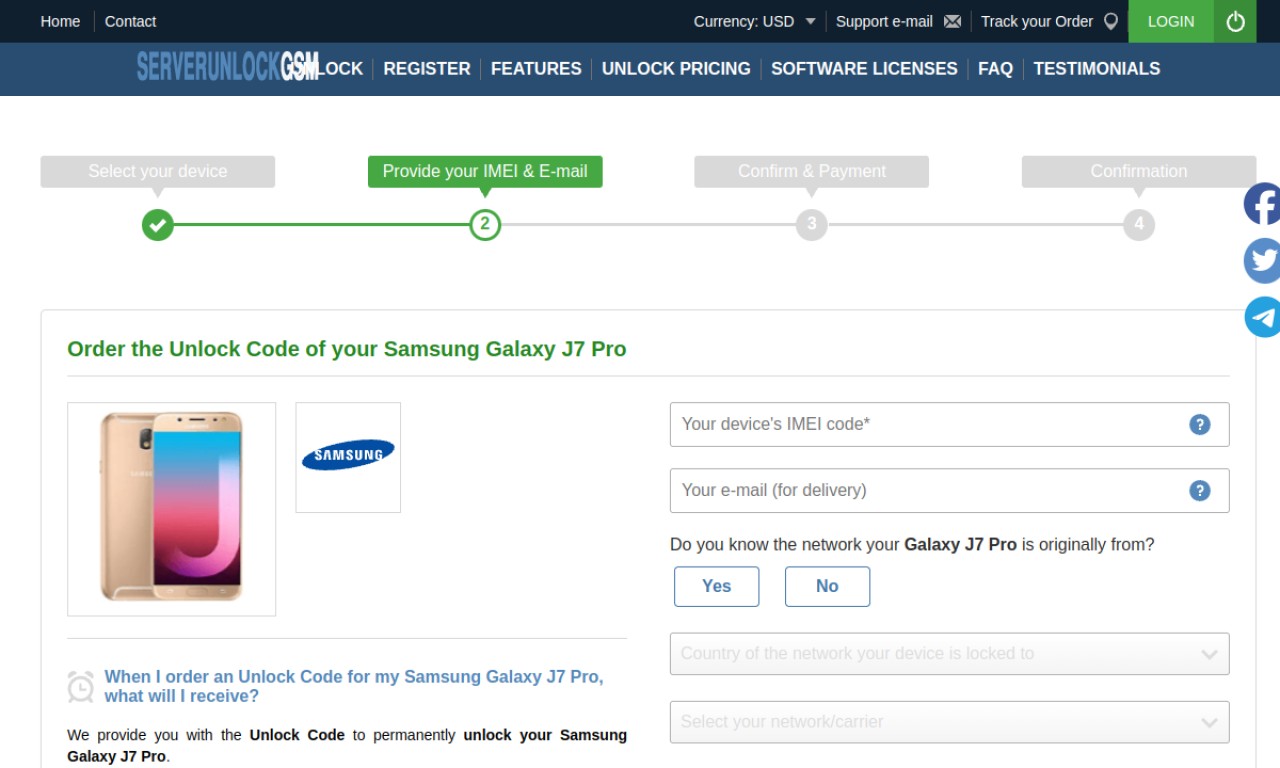1280x768 pixels.
Task: Click the Samsung Galaxy J7 Pro phone thumbnail
Action: click(171, 509)
